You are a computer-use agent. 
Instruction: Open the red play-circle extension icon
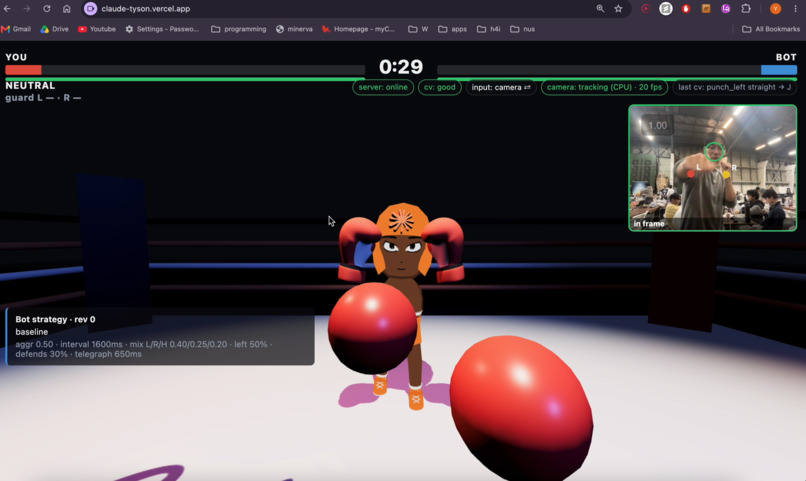(x=646, y=9)
